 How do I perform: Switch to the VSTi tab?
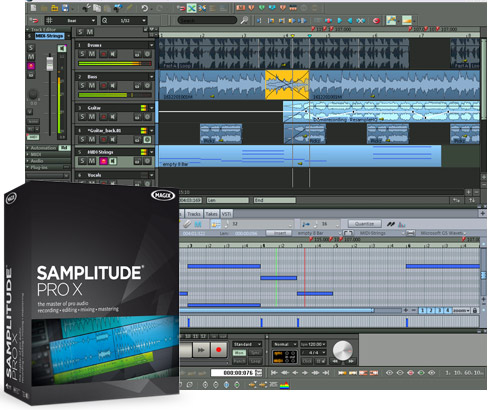point(226,214)
